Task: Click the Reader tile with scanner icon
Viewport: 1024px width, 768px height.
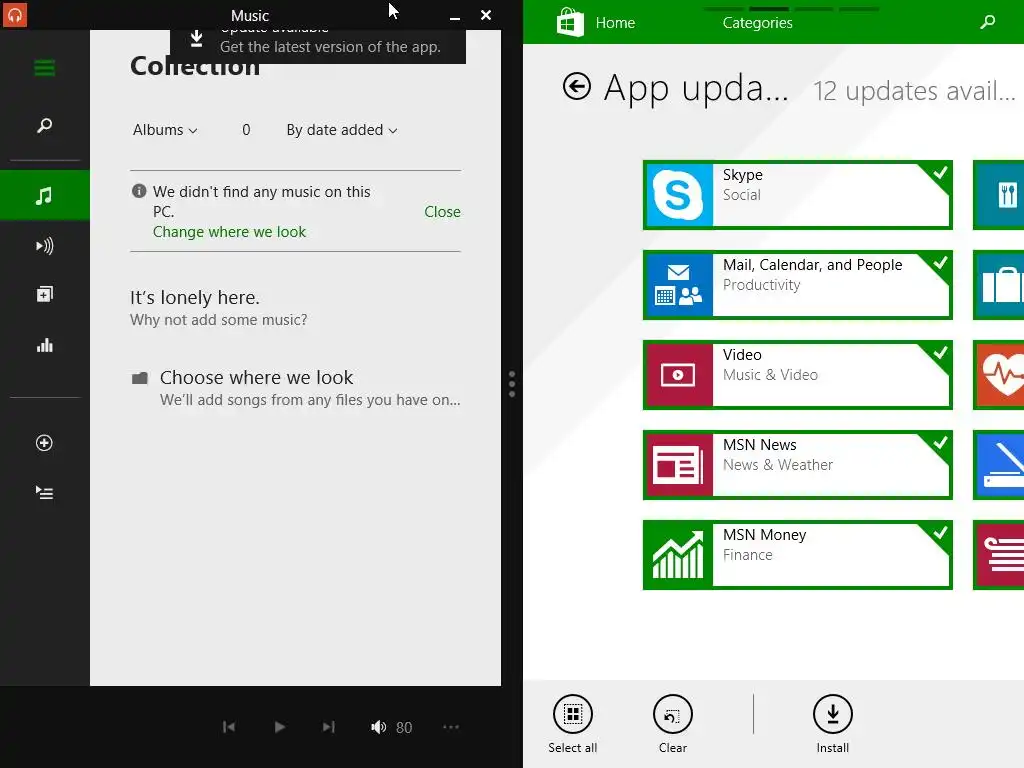Action: 999,465
